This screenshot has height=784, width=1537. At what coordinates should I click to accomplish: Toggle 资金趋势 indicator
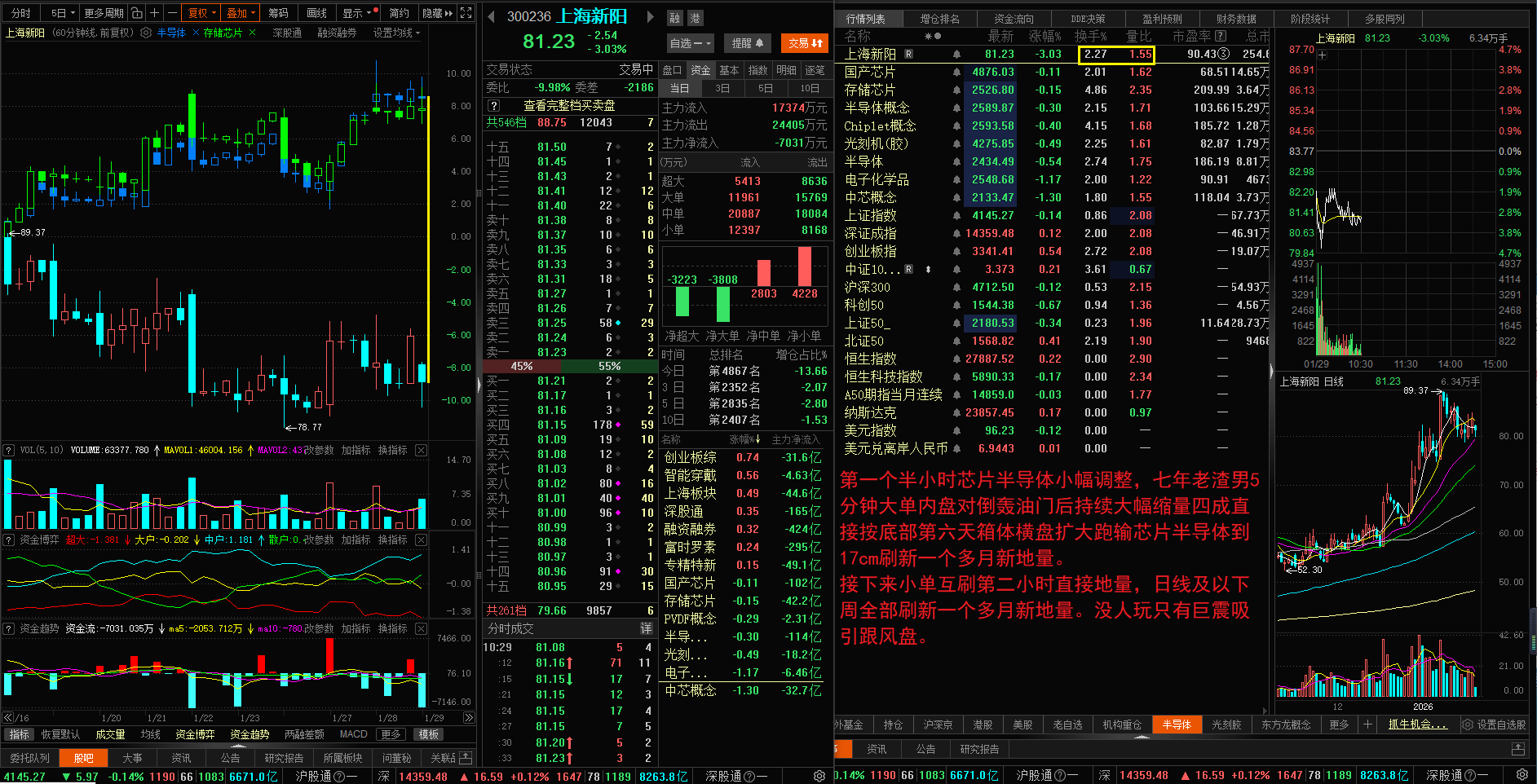250,734
